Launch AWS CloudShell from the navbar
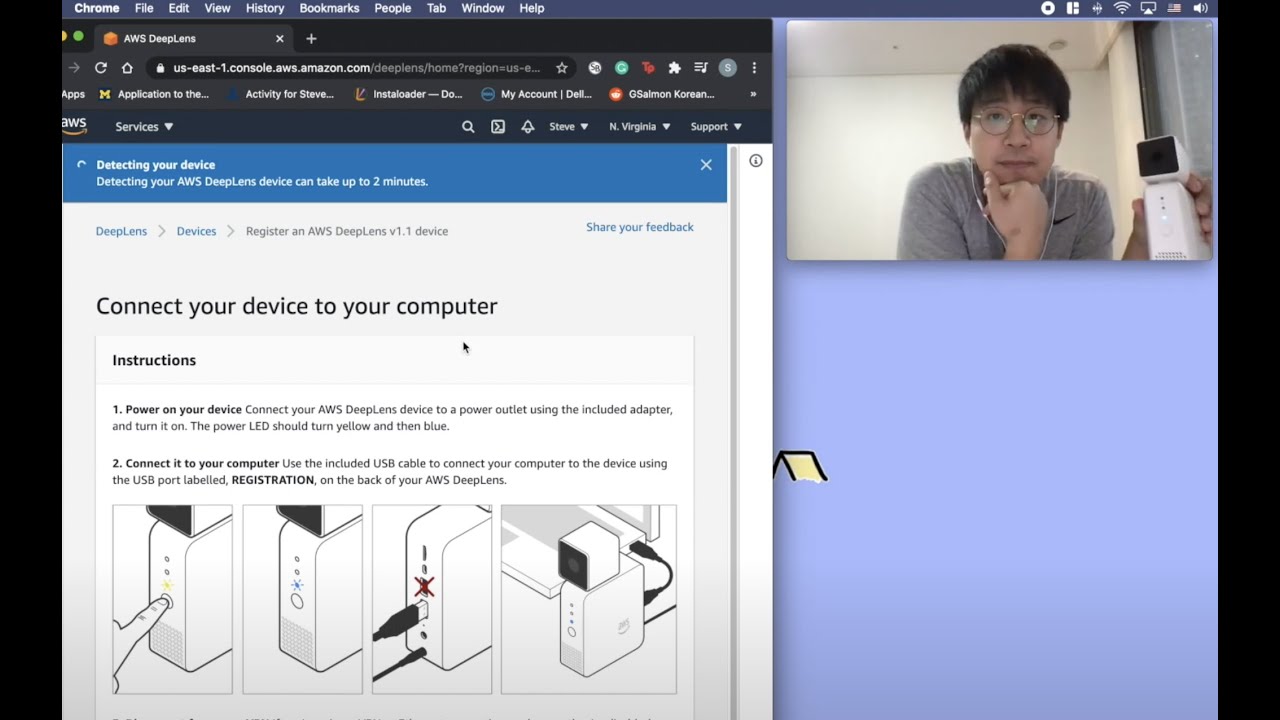The height and width of the screenshot is (720, 1280). coord(498,127)
